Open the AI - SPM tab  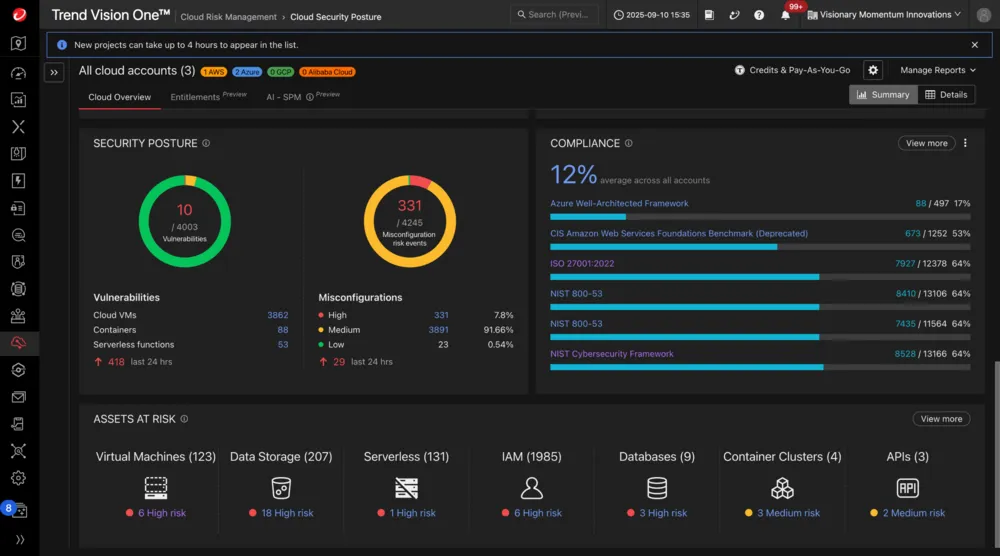tap(283, 97)
